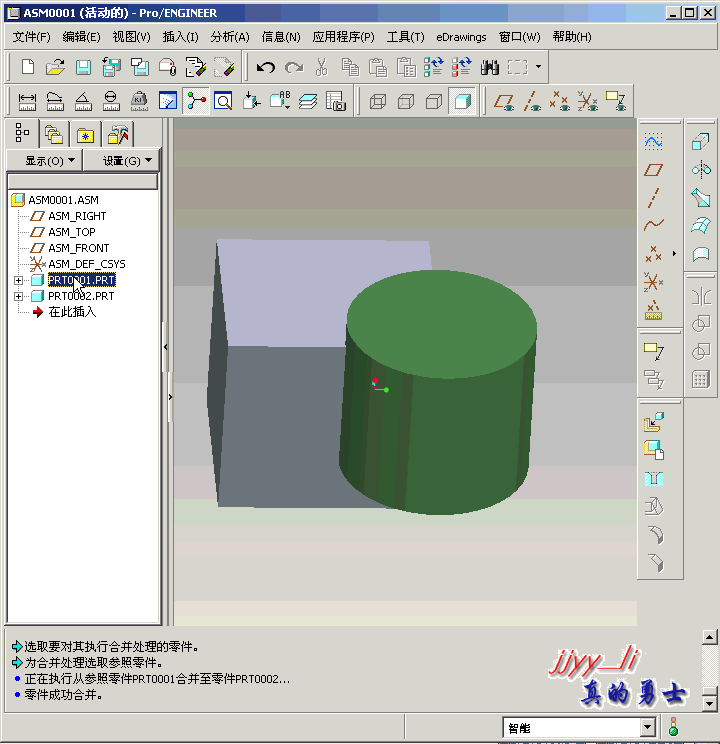Click the model tree search field
The width and height of the screenshot is (720, 744).
83,181
